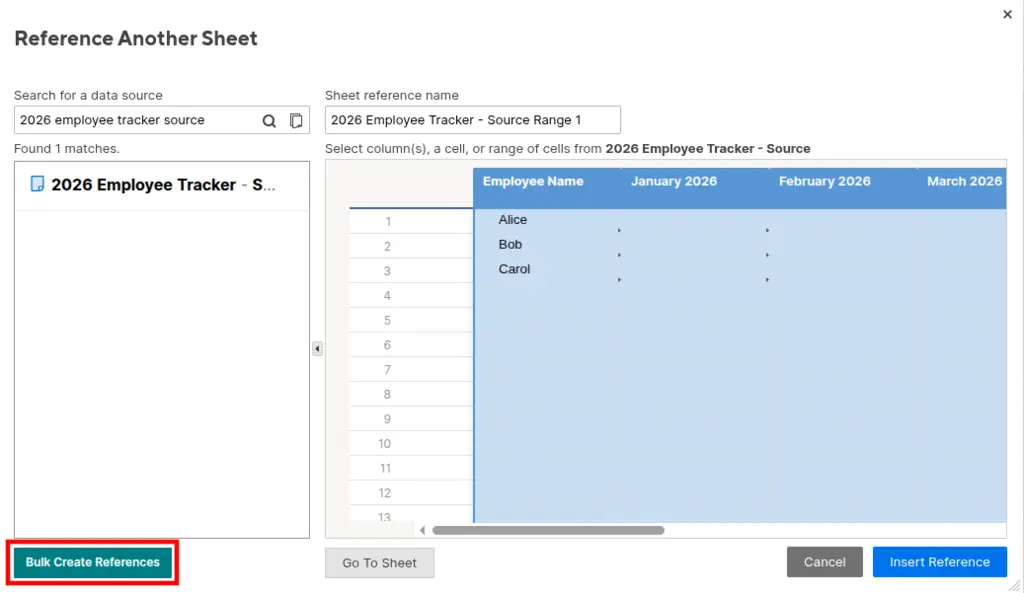Screen dimensions: 1024x593
Task: Click row number 9
Action: (x=411, y=419)
